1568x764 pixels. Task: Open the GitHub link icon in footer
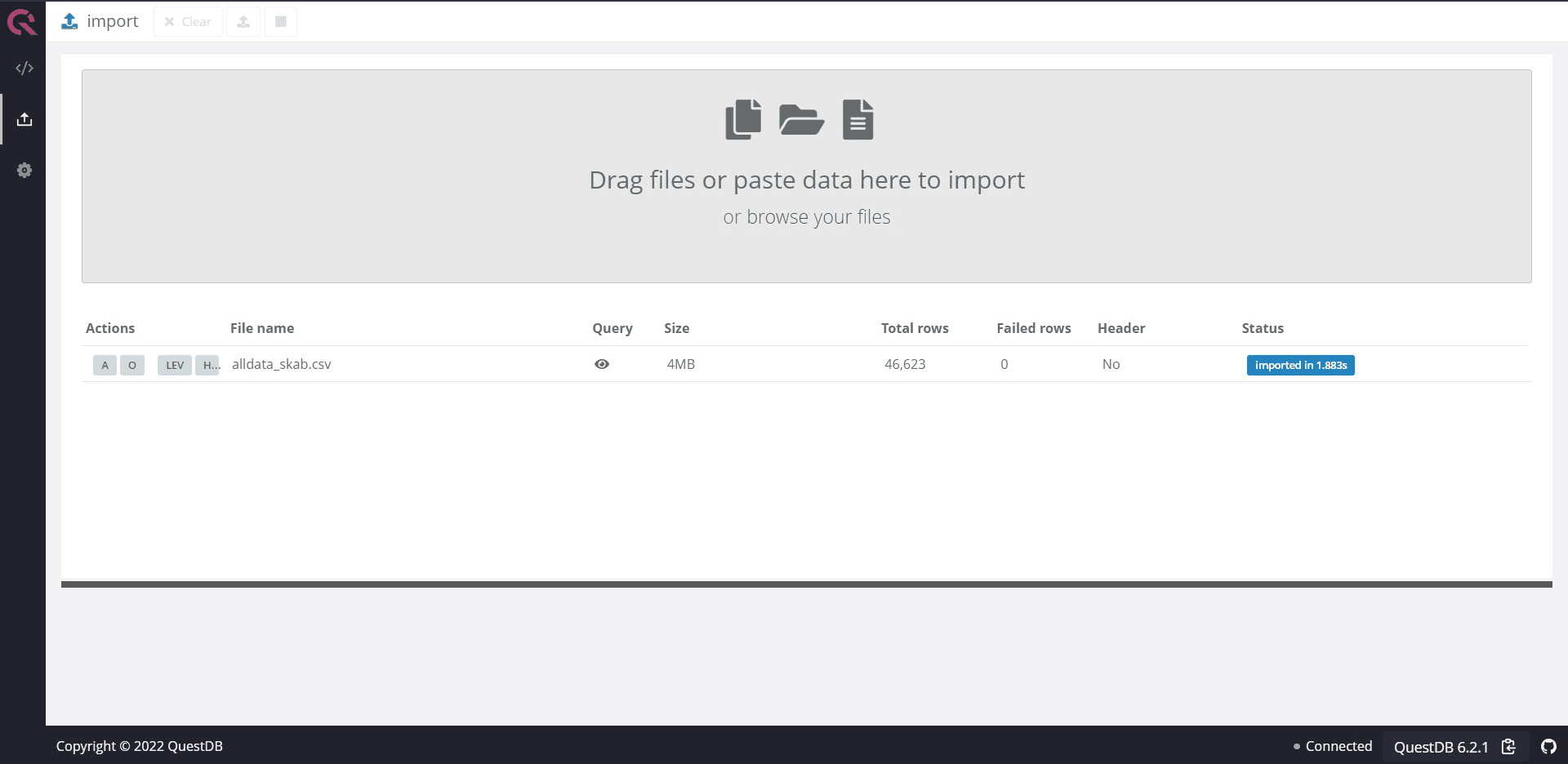point(1548,746)
